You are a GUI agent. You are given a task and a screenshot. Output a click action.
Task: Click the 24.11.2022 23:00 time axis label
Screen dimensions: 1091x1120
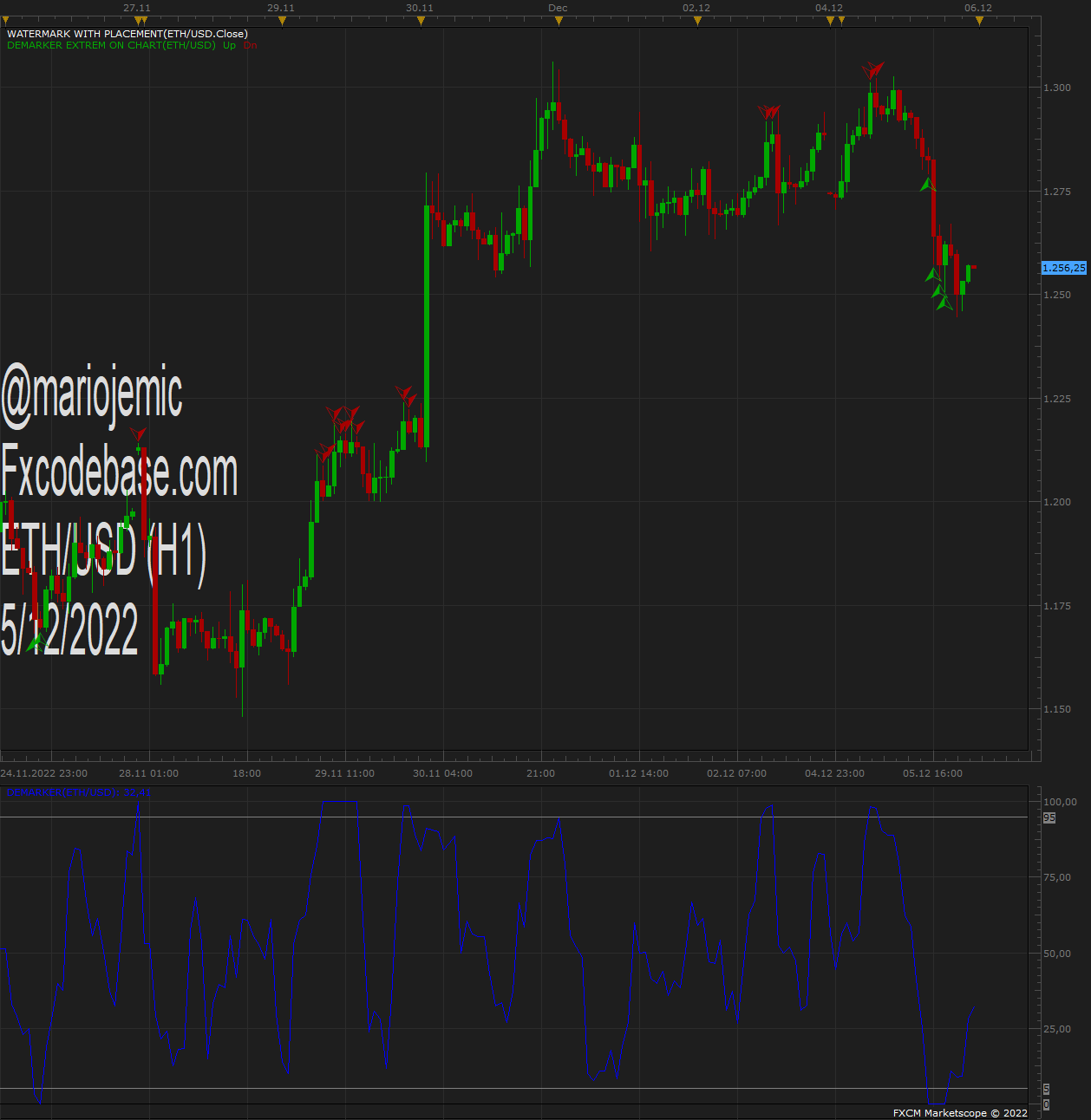coord(44,773)
